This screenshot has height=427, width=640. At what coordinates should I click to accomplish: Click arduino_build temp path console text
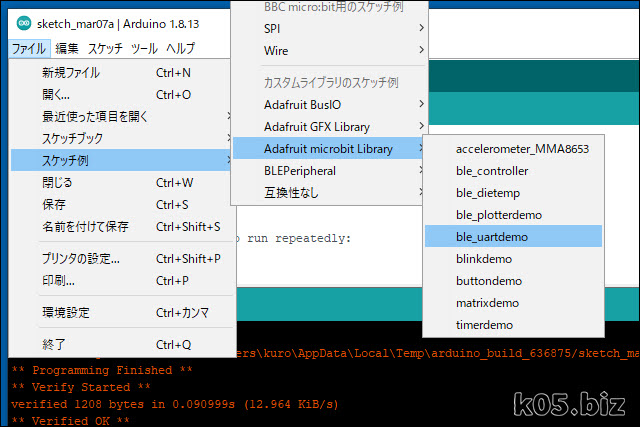(438, 353)
